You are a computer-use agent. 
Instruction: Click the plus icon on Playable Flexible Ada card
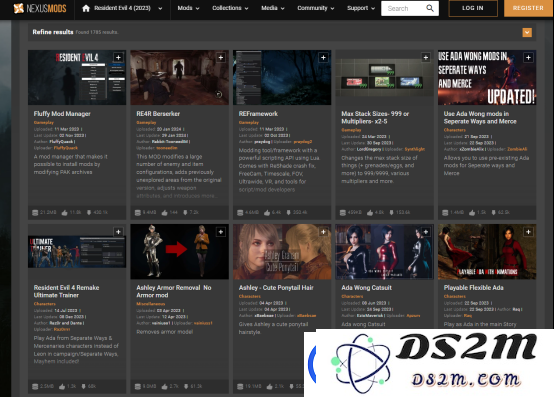(x=528, y=232)
